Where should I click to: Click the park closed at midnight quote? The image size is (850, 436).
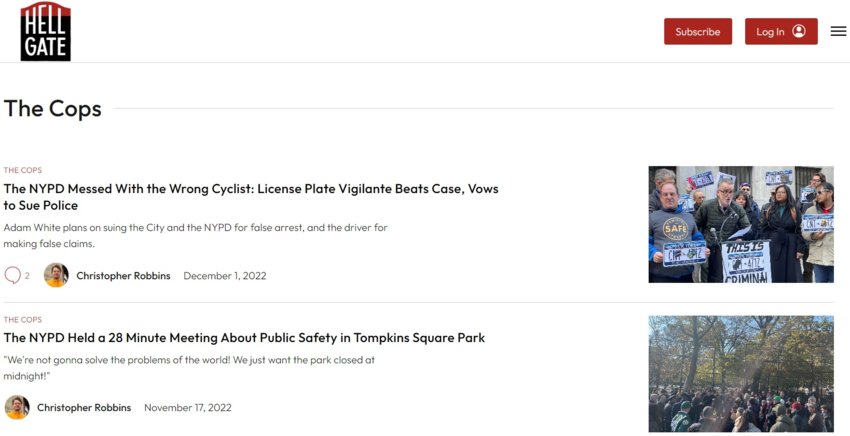pyautogui.click(x=189, y=368)
